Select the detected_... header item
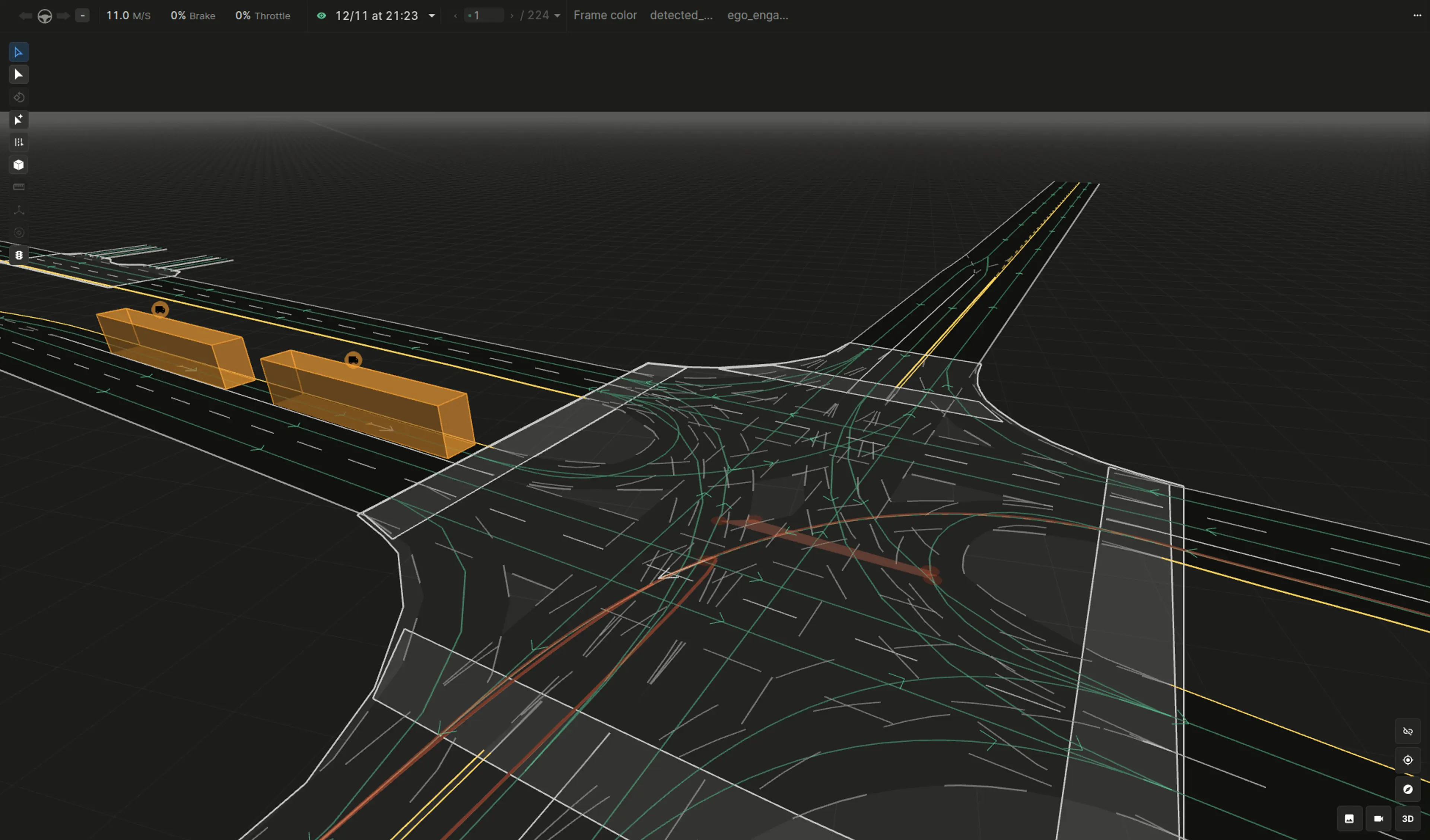 (680, 15)
